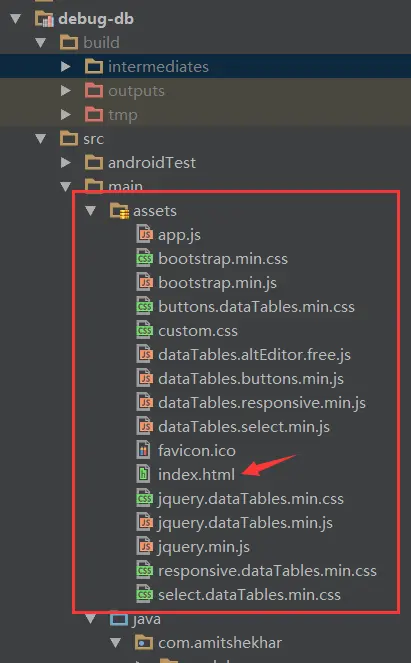Image resolution: width=411 pixels, height=663 pixels.
Task: Select the jquery.min.js file name
Action: 204,548
